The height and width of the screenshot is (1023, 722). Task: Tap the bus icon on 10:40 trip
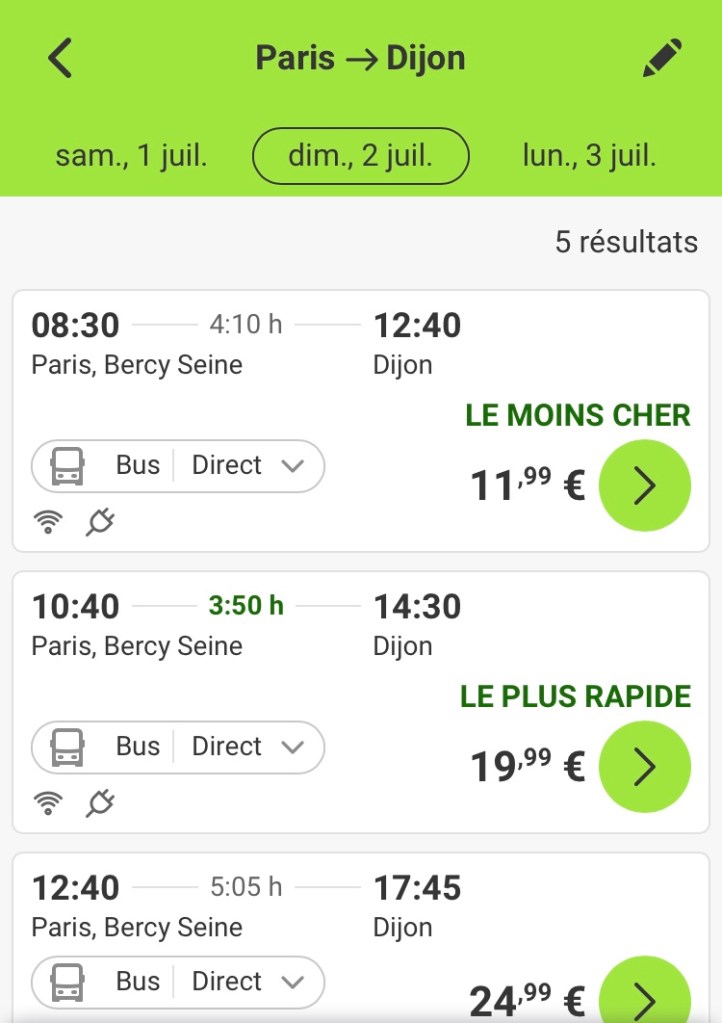tap(67, 747)
